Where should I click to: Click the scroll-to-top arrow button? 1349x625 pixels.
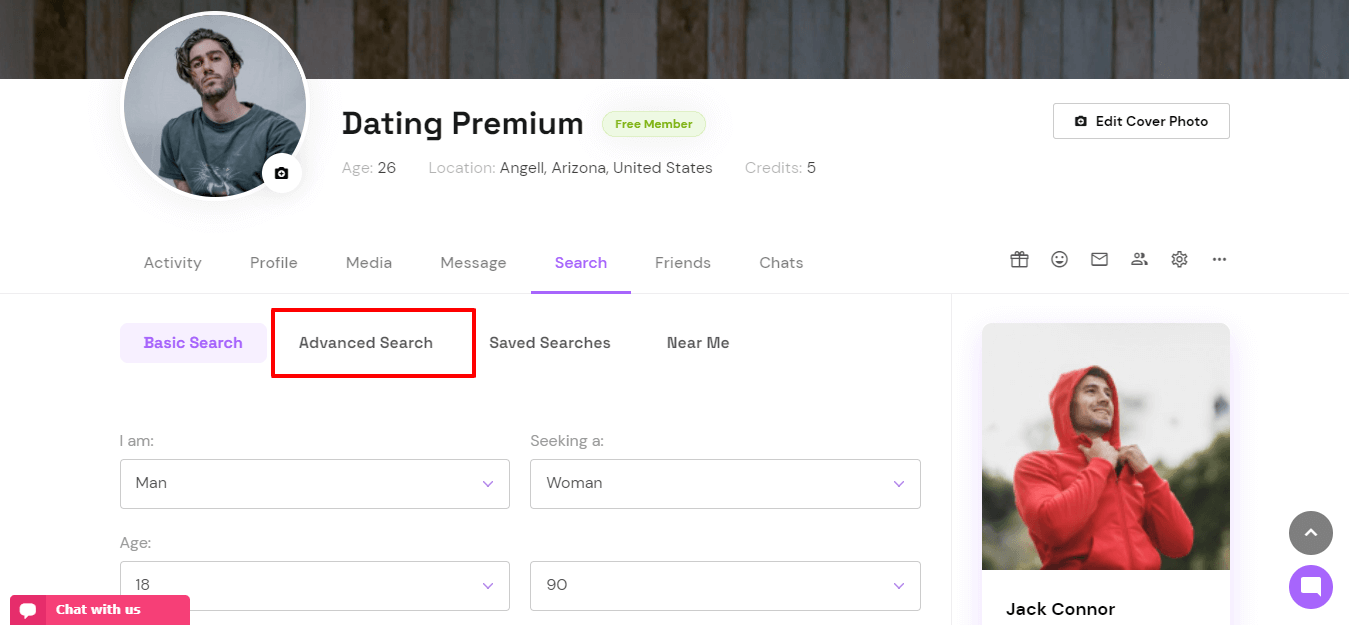point(1311,533)
